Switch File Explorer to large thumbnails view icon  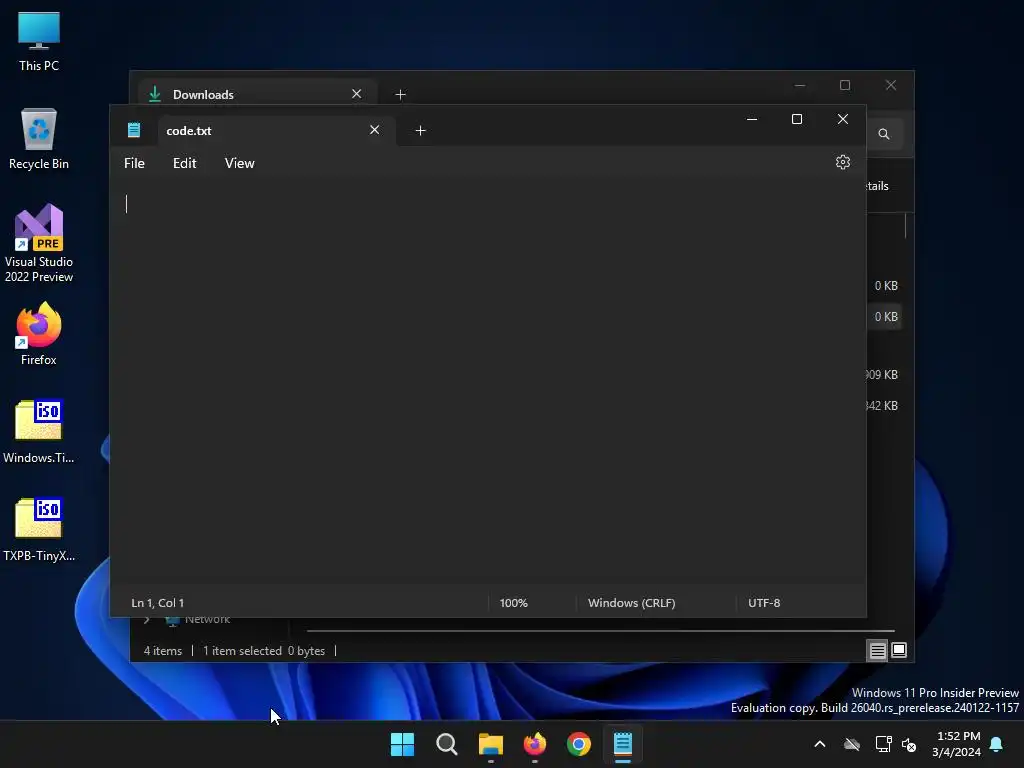(899, 650)
